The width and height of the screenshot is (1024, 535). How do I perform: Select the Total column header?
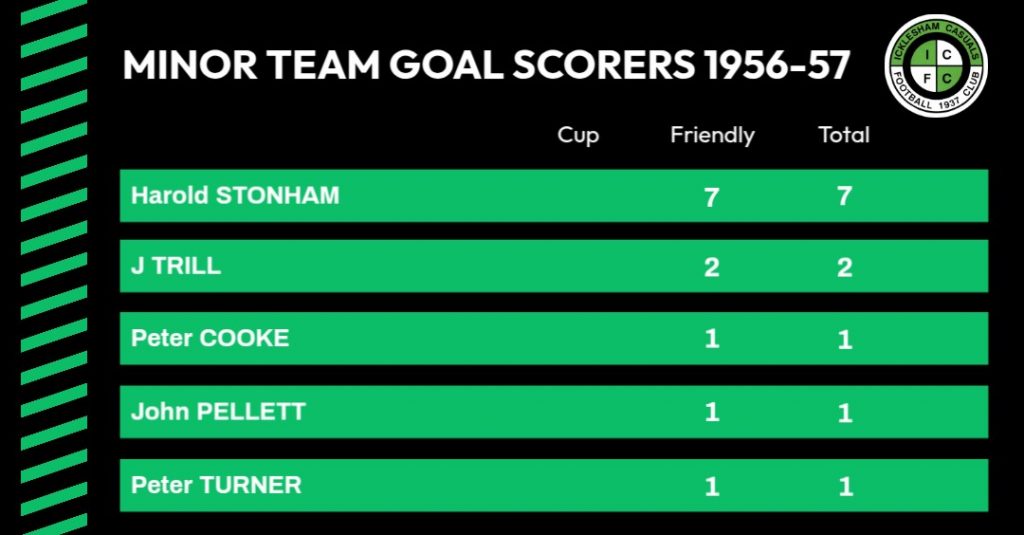click(844, 135)
